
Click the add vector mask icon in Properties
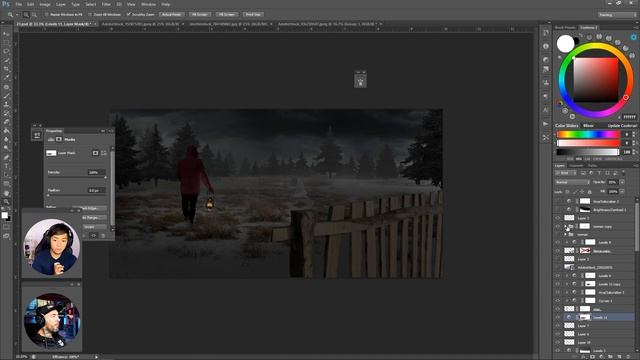[104, 153]
